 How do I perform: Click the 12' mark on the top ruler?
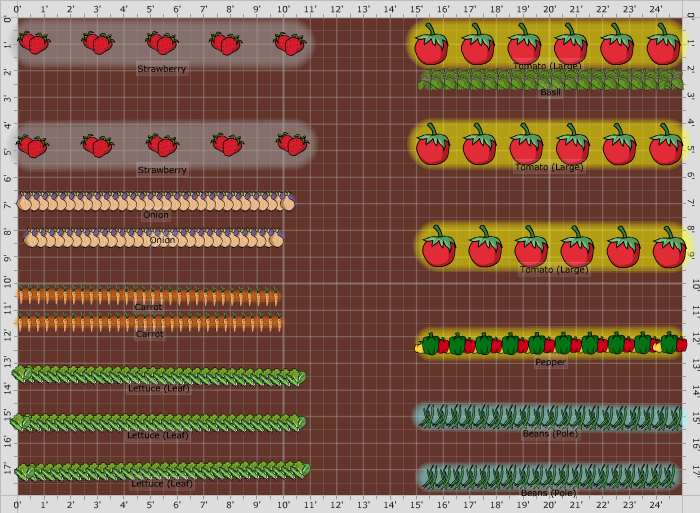[x=336, y=9]
